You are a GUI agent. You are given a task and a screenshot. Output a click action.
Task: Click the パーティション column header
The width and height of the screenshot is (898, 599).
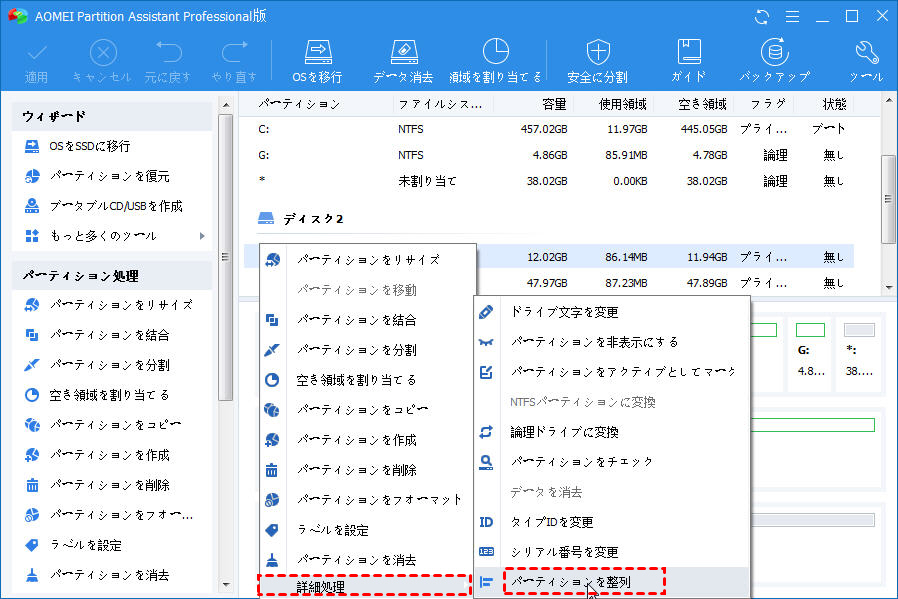pos(299,104)
